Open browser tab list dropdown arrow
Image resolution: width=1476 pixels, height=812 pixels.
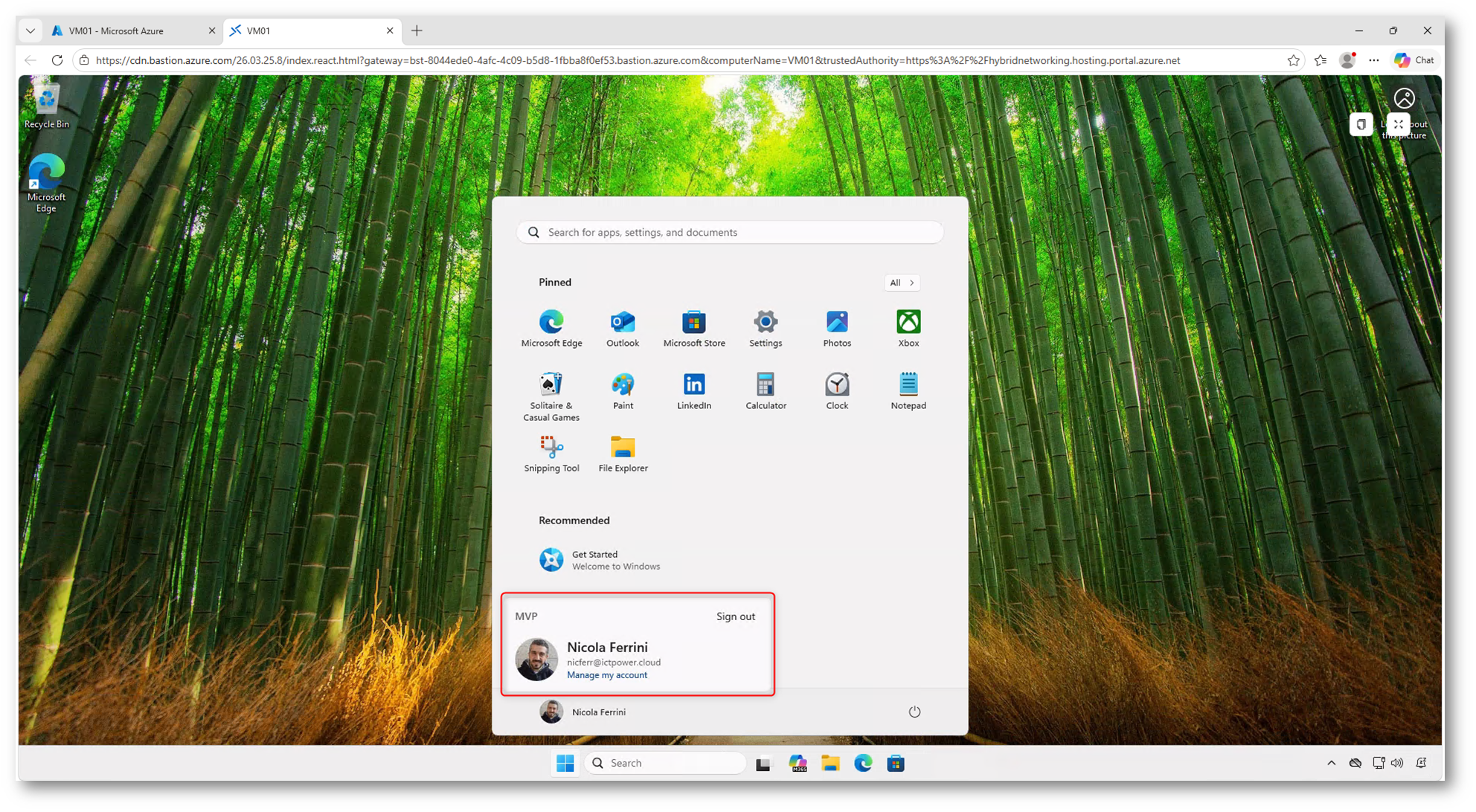click(x=31, y=30)
